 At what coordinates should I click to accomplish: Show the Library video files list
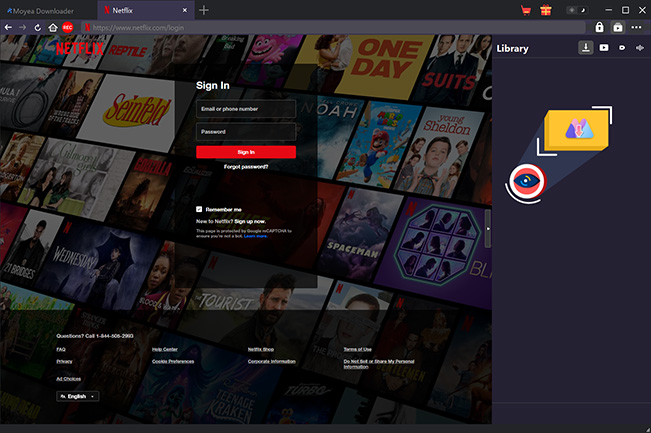[x=604, y=48]
